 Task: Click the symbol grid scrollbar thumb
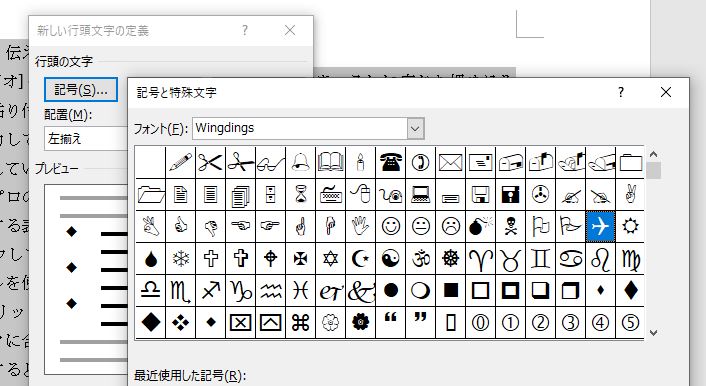(x=654, y=171)
